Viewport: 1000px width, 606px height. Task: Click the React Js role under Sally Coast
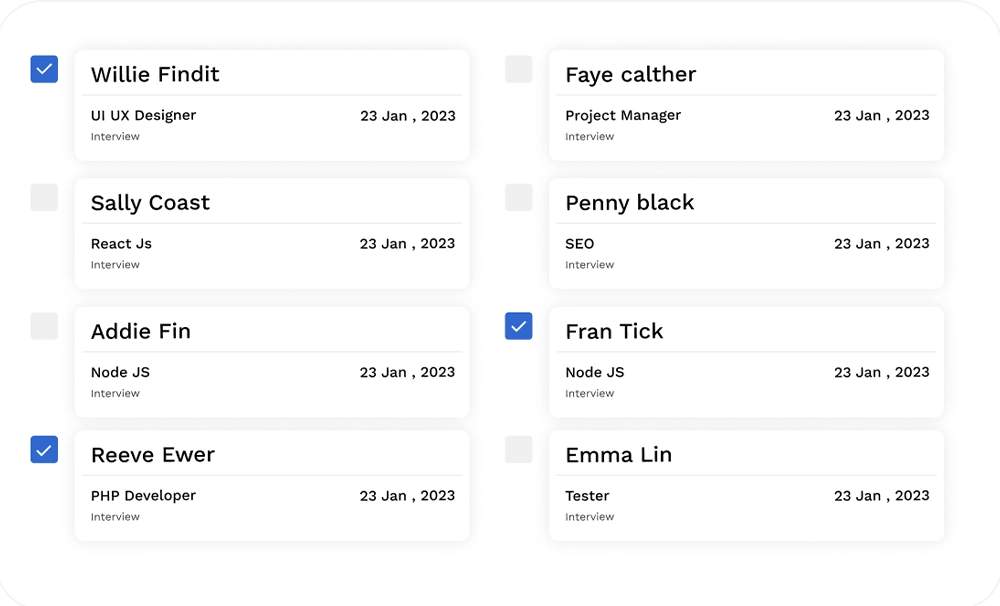(x=121, y=243)
